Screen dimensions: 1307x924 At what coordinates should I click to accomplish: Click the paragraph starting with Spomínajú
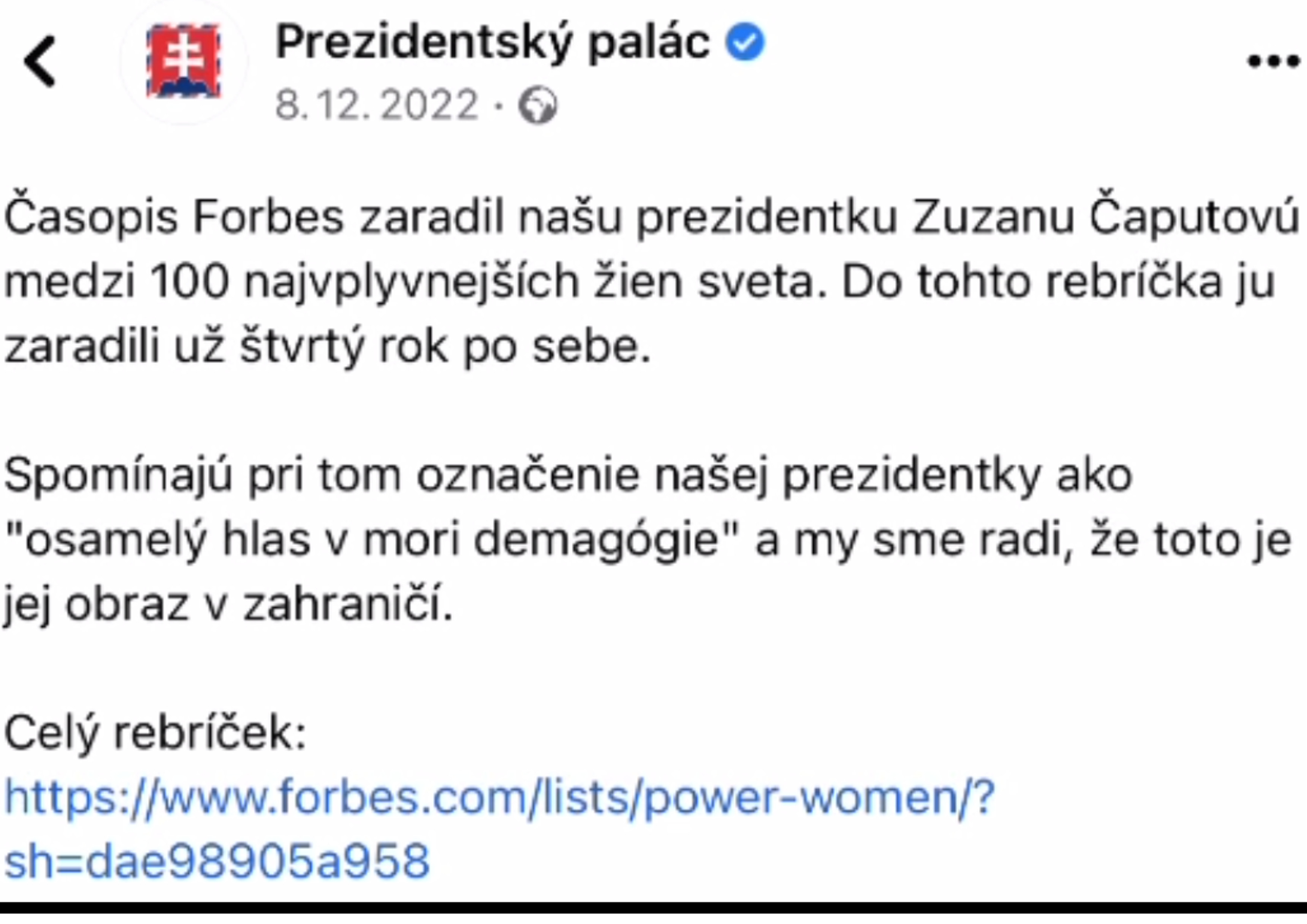pyautogui.click(x=649, y=540)
